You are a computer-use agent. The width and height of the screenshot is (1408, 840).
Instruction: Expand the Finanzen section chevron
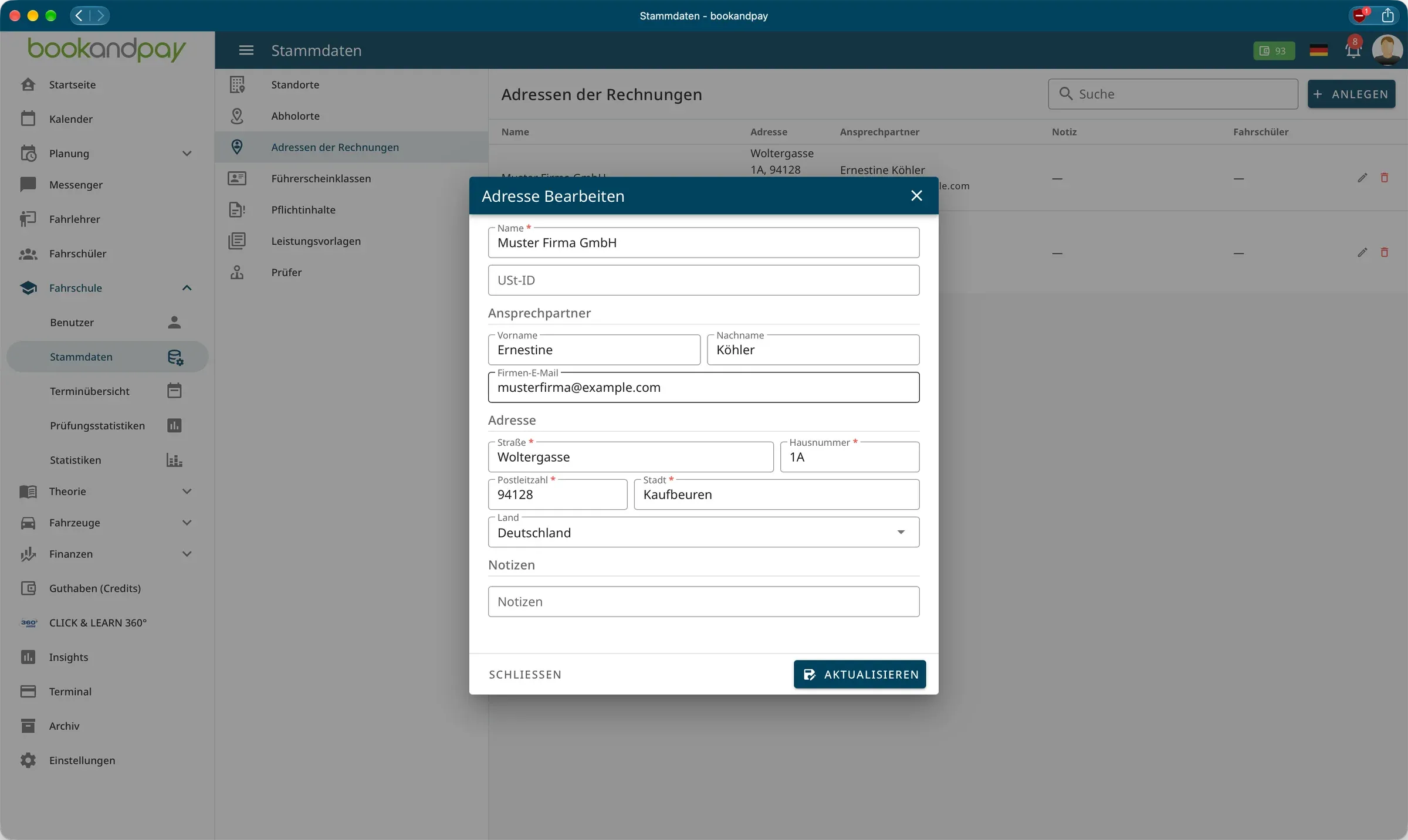tap(187, 554)
